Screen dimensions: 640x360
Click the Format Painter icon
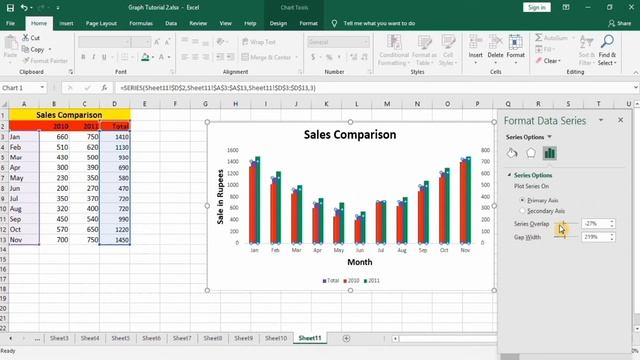point(26,61)
